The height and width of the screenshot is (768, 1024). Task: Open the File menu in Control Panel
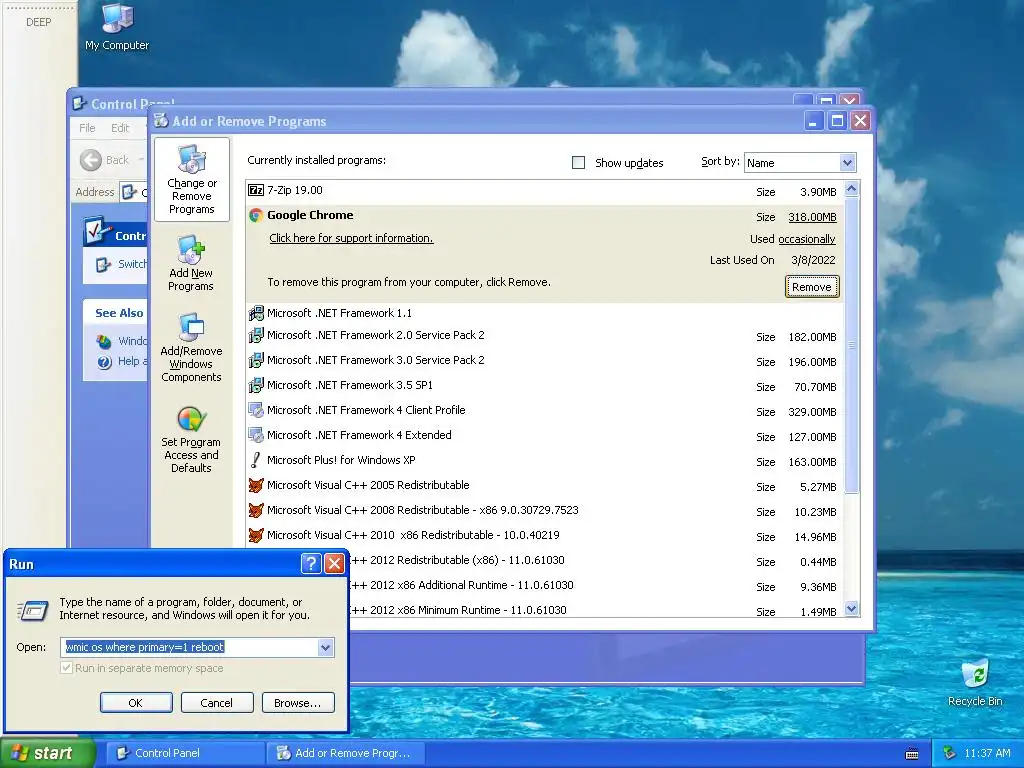tap(87, 128)
